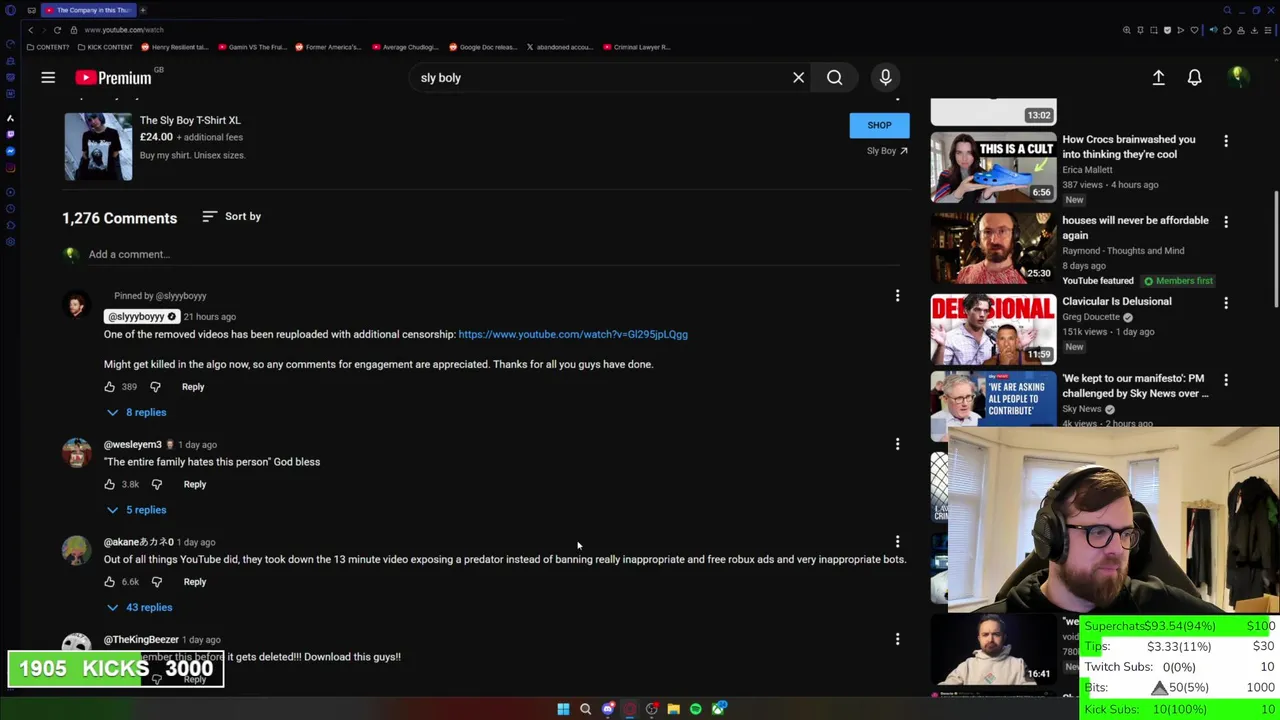Dislike the pinned comment by slyyyboyyy

point(155,387)
